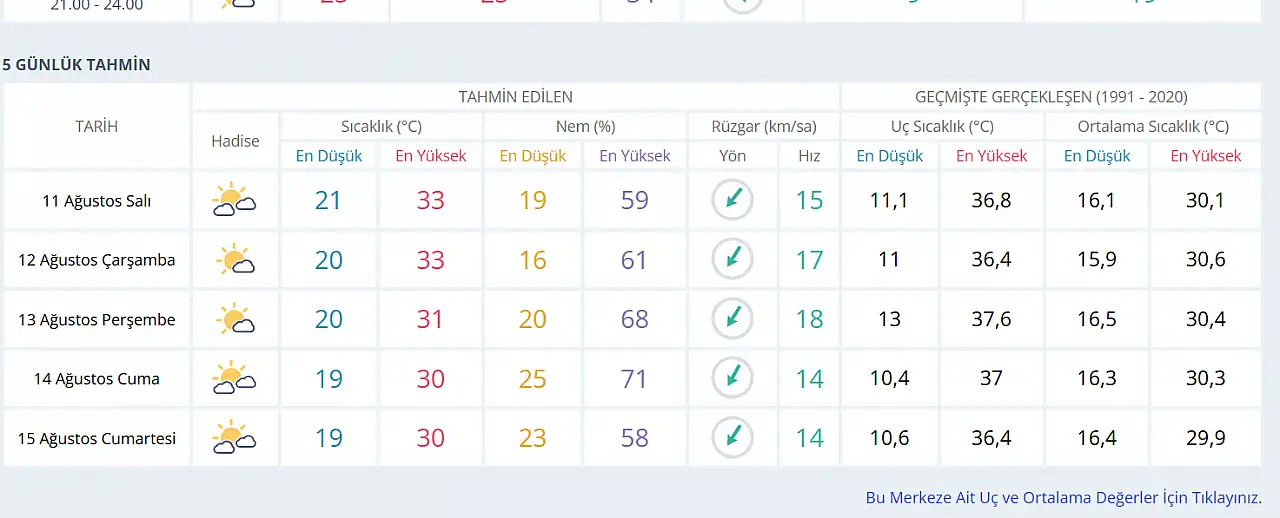Click the weather icon for 15 Ağustos Cumartesi

click(234, 438)
